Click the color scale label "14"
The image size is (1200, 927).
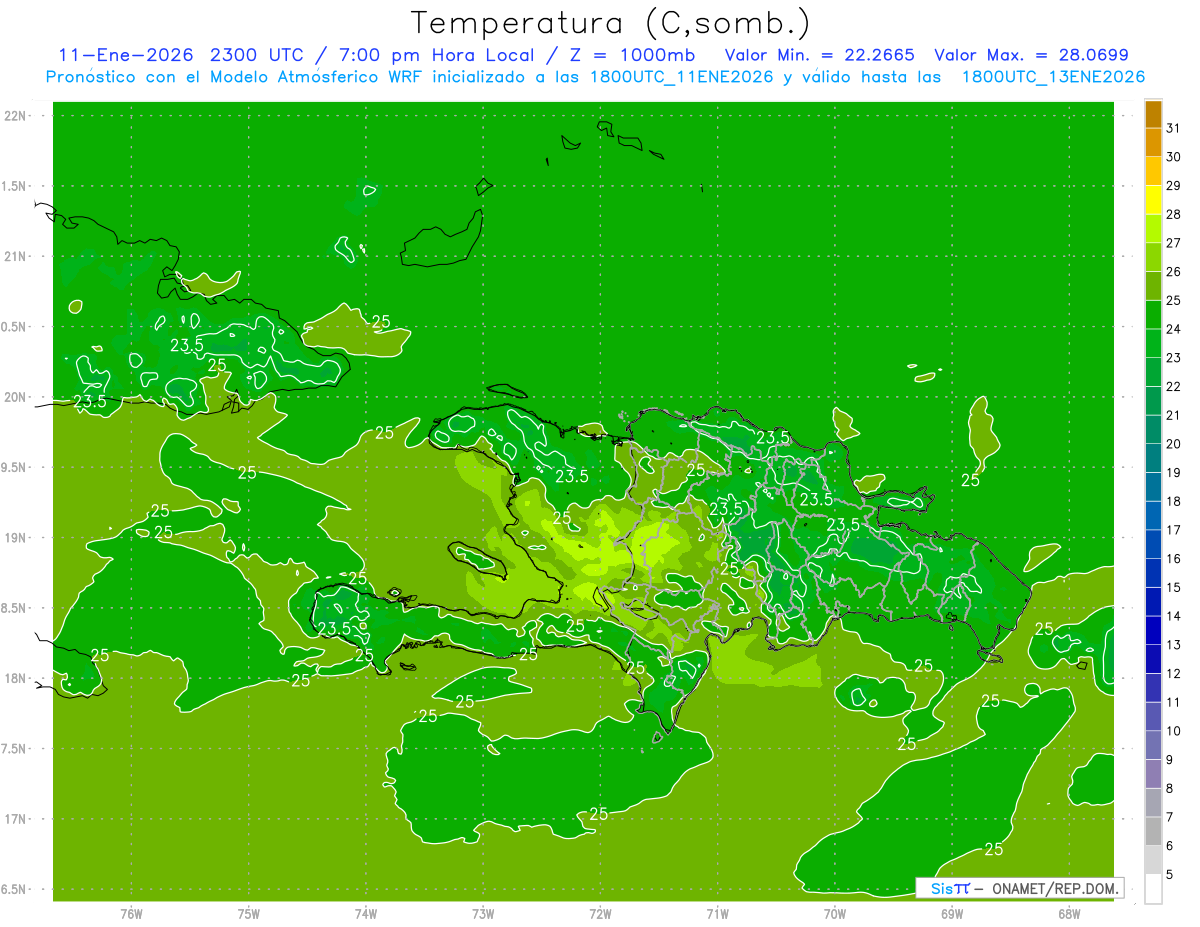point(1173,616)
